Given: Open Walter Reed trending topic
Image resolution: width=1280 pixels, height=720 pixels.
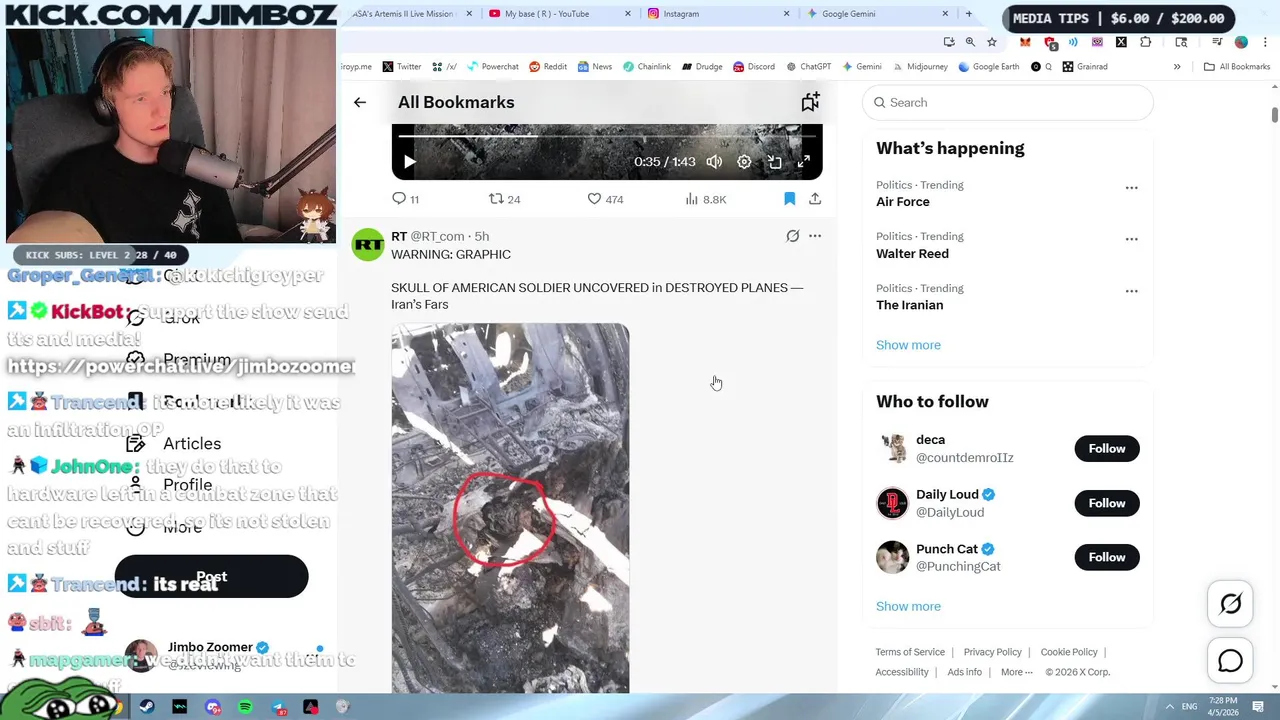Looking at the screenshot, I should (x=912, y=254).
